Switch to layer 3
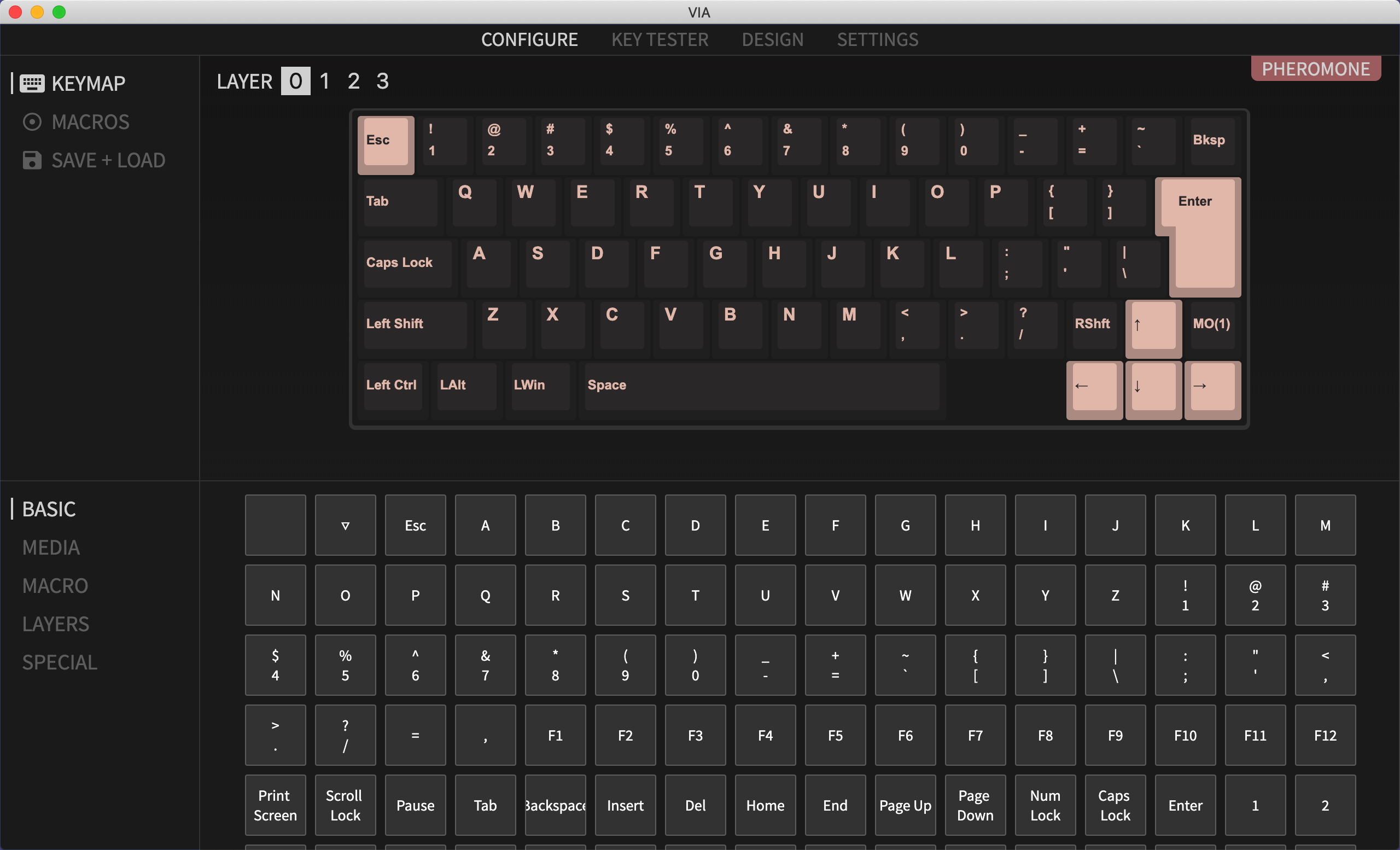1400x850 pixels. [x=382, y=81]
